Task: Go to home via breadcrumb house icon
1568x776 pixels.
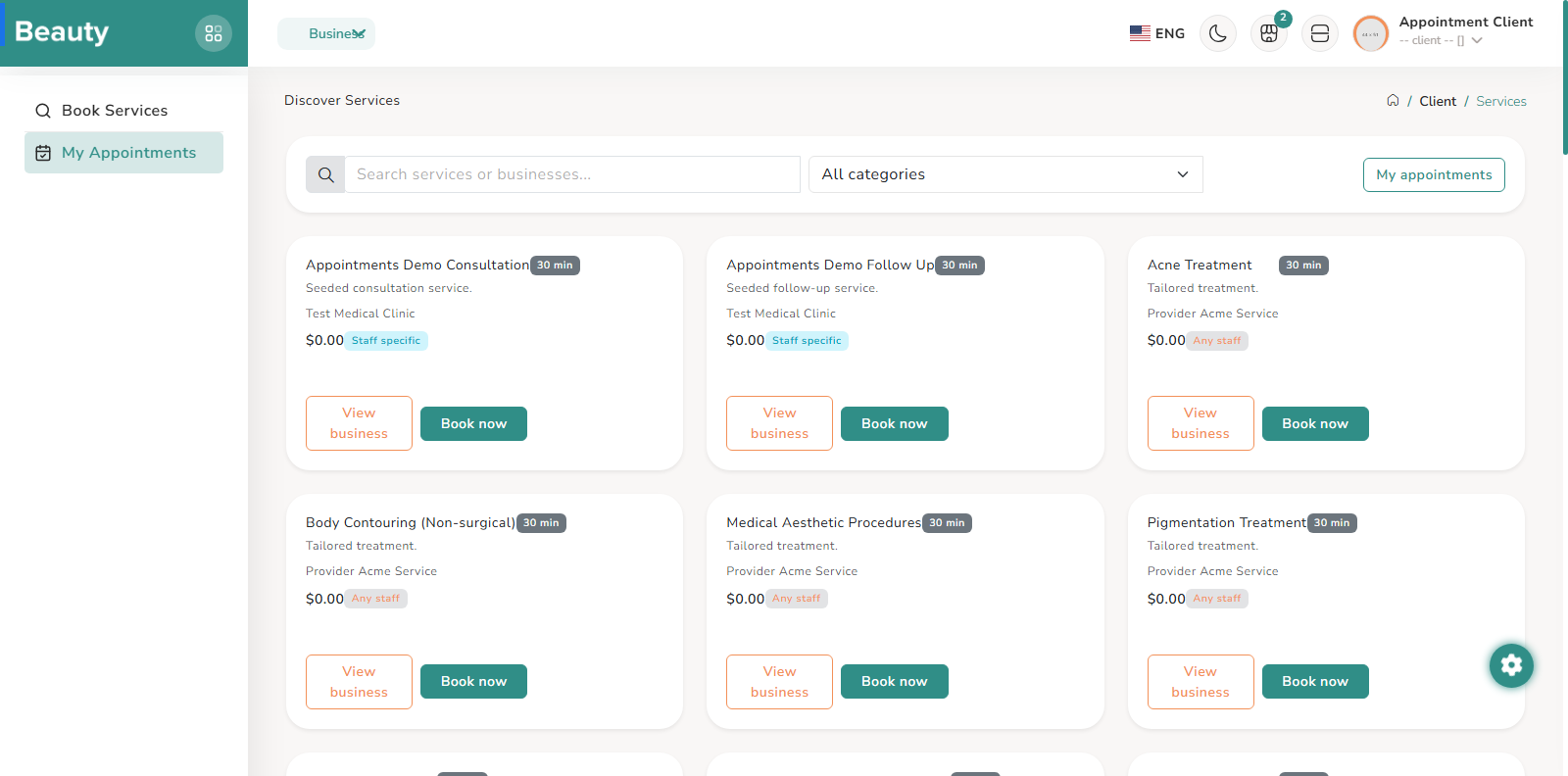Action: [x=1393, y=101]
